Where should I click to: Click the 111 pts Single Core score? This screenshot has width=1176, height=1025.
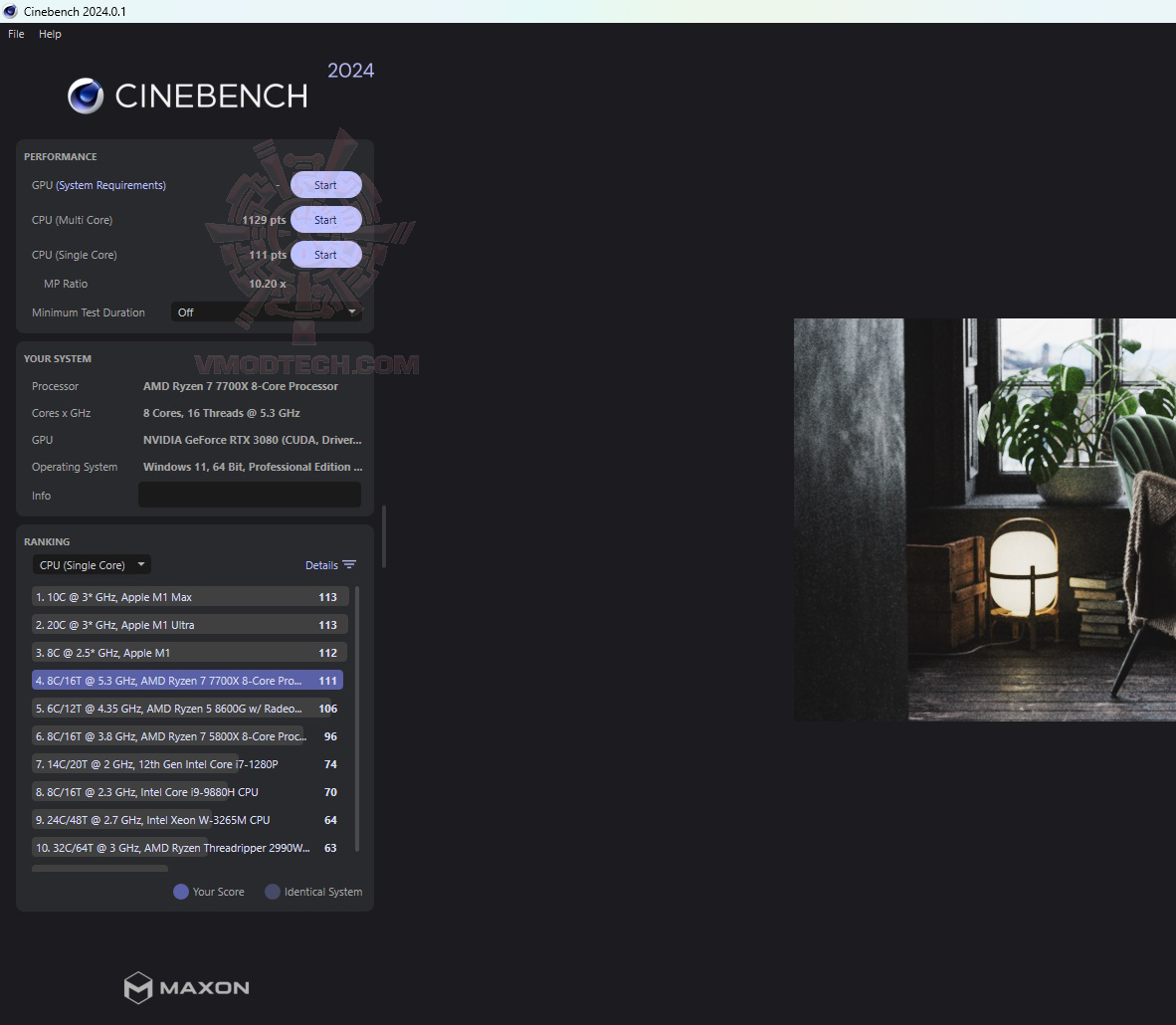pos(268,255)
